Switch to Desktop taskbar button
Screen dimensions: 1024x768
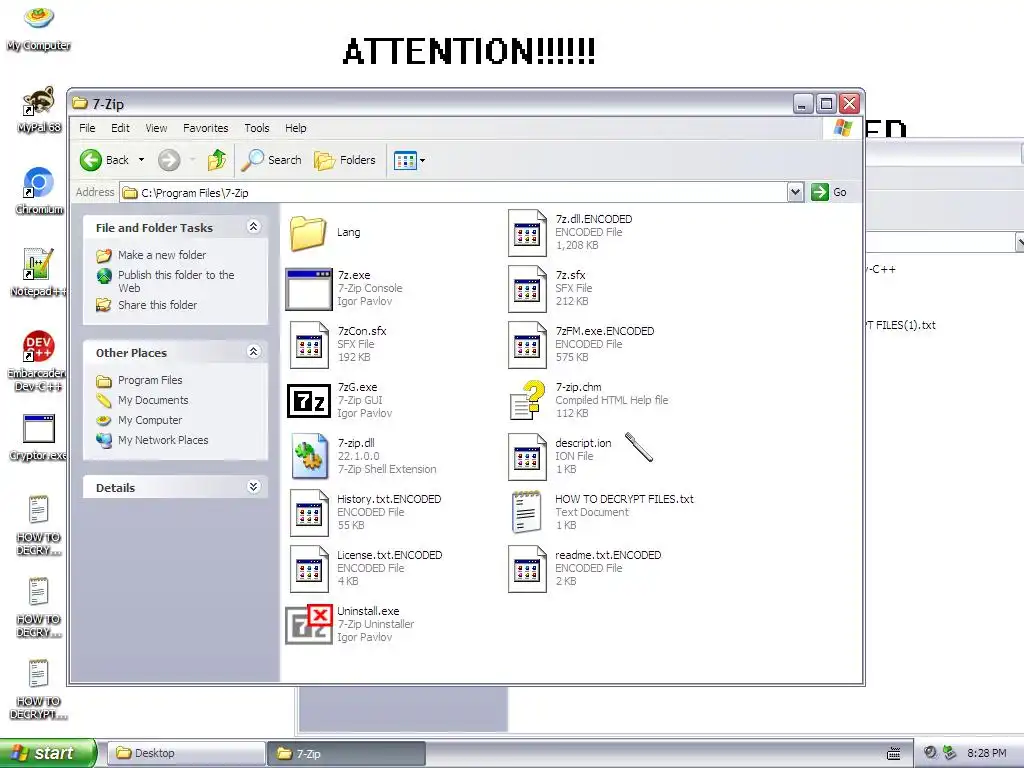coord(185,753)
